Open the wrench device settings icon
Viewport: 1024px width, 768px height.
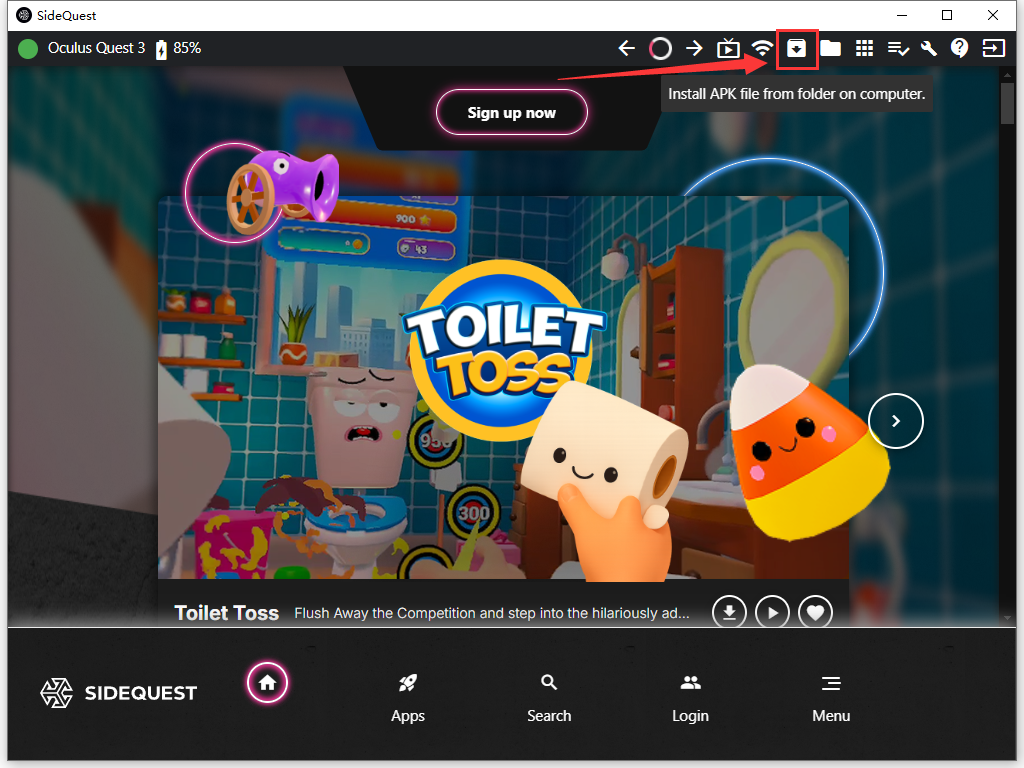tap(928, 48)
